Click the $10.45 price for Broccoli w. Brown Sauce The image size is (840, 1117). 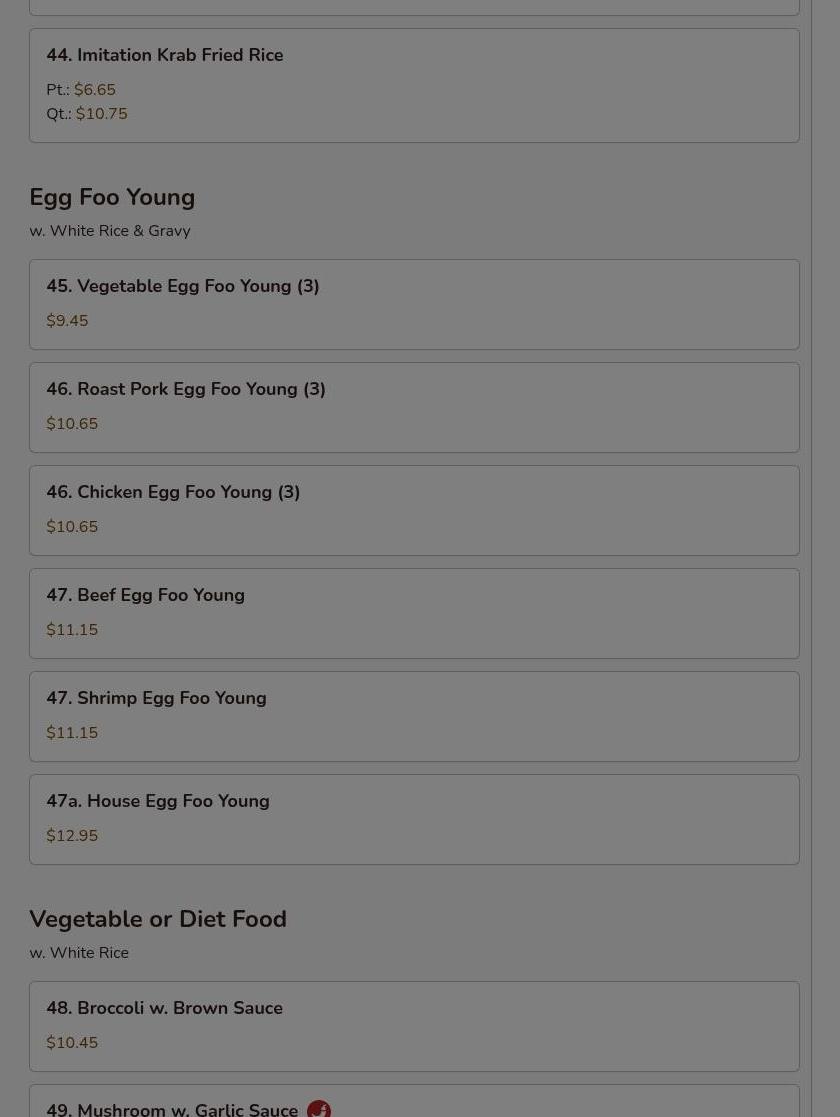coord(72,1043)
